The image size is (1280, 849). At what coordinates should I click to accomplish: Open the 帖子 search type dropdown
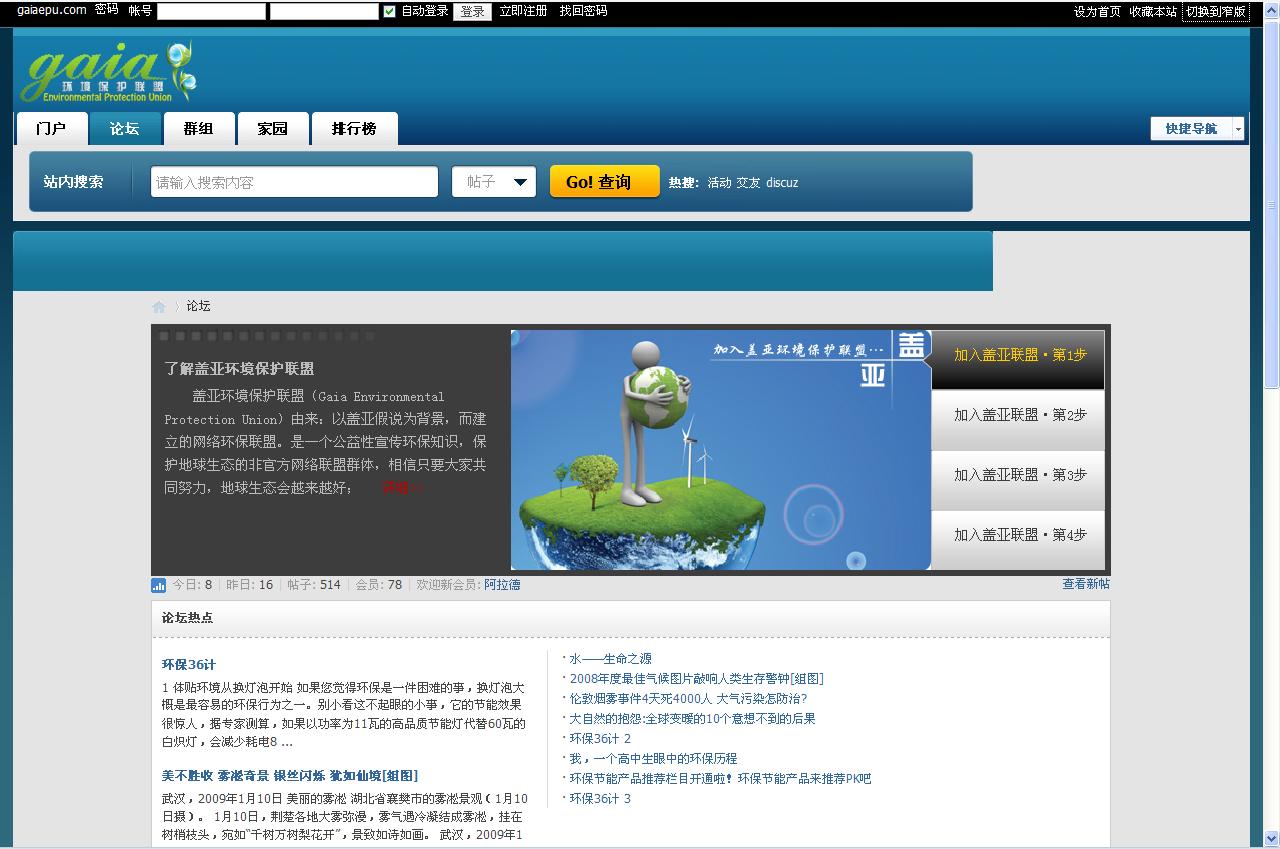[x=494, y=181]
